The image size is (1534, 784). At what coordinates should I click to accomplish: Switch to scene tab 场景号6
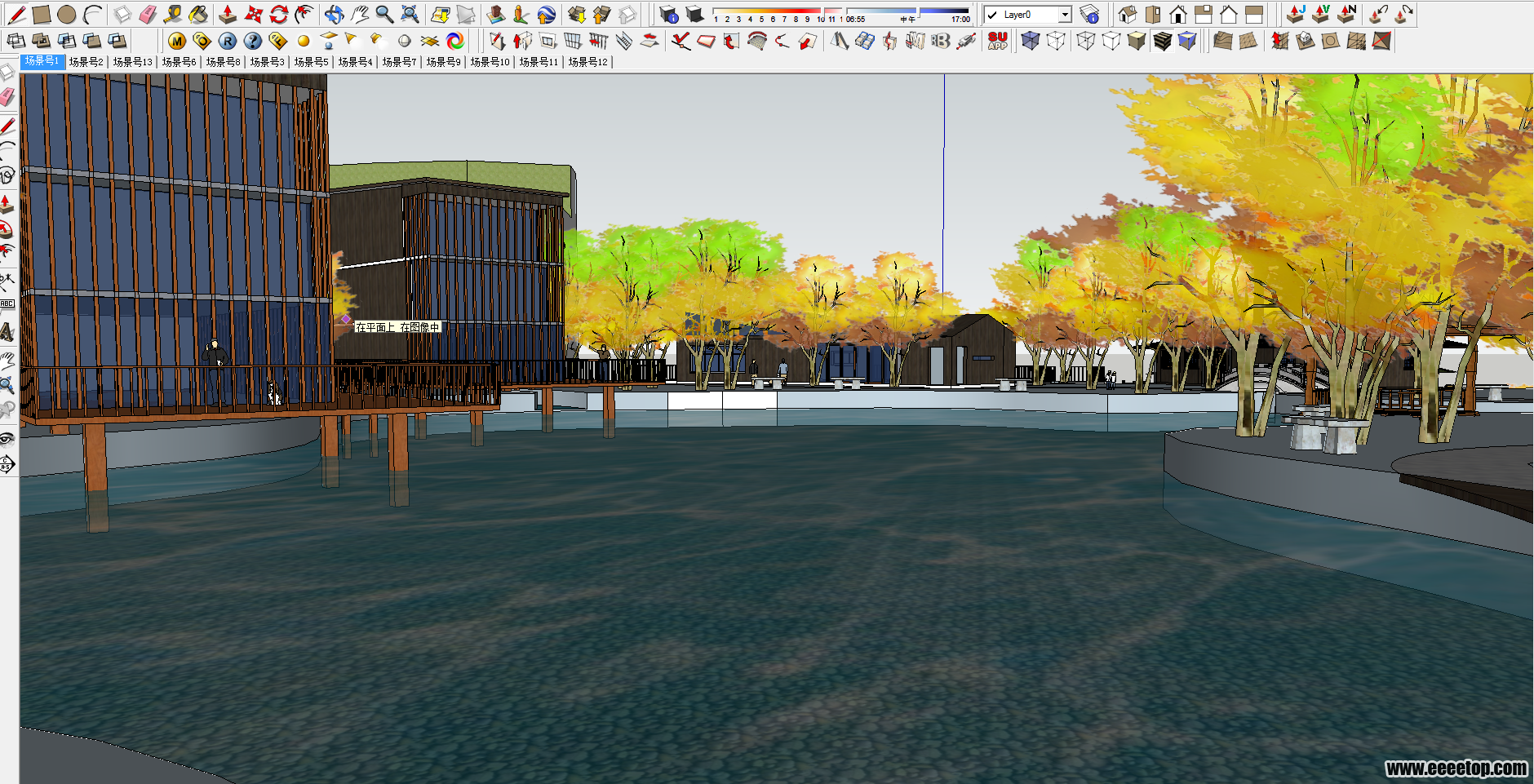tap(180, 62)
